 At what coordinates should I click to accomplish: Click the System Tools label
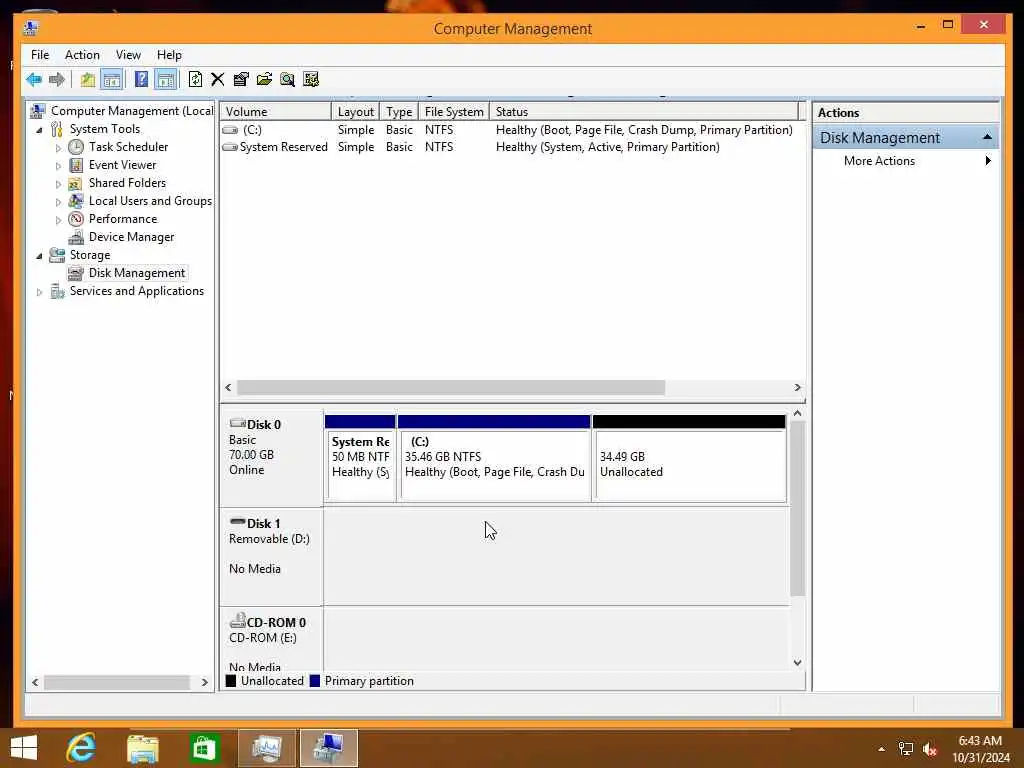click(104, 129)
